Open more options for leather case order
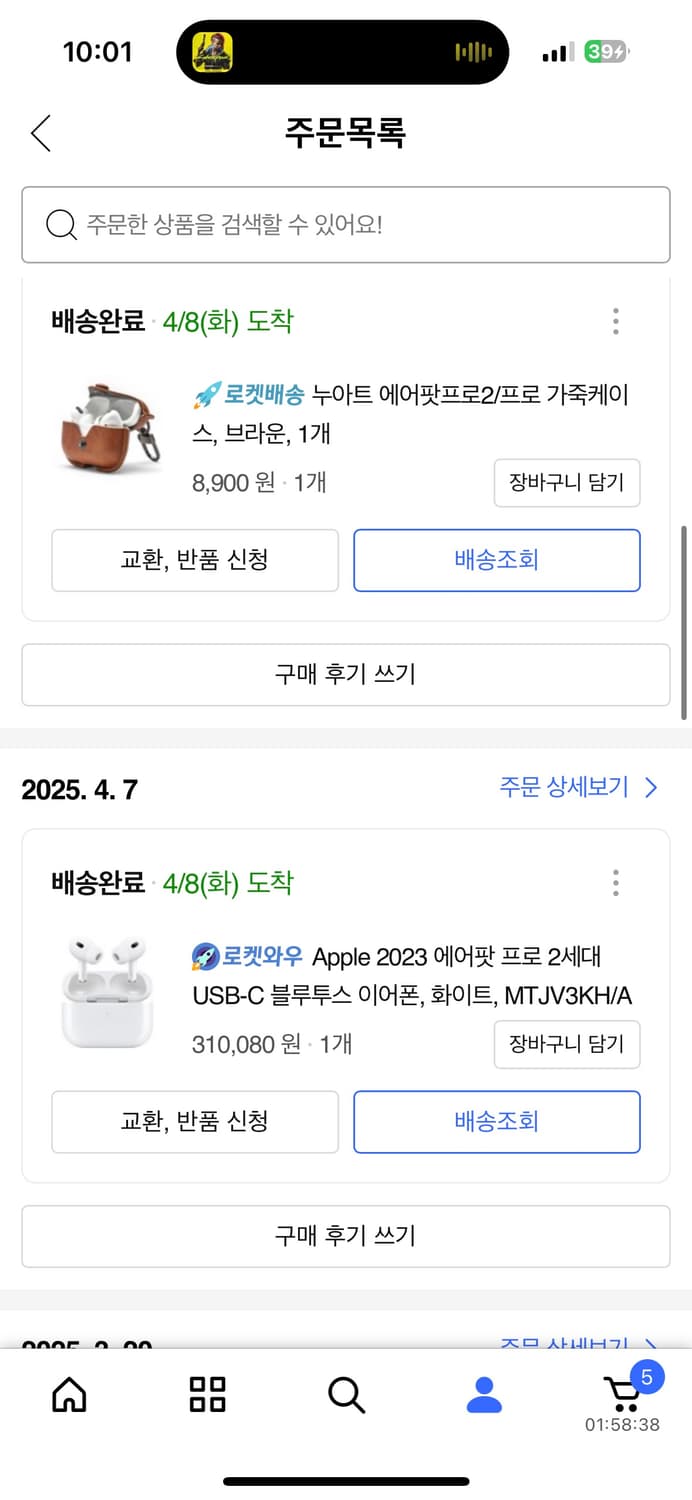 coord(615,321)
